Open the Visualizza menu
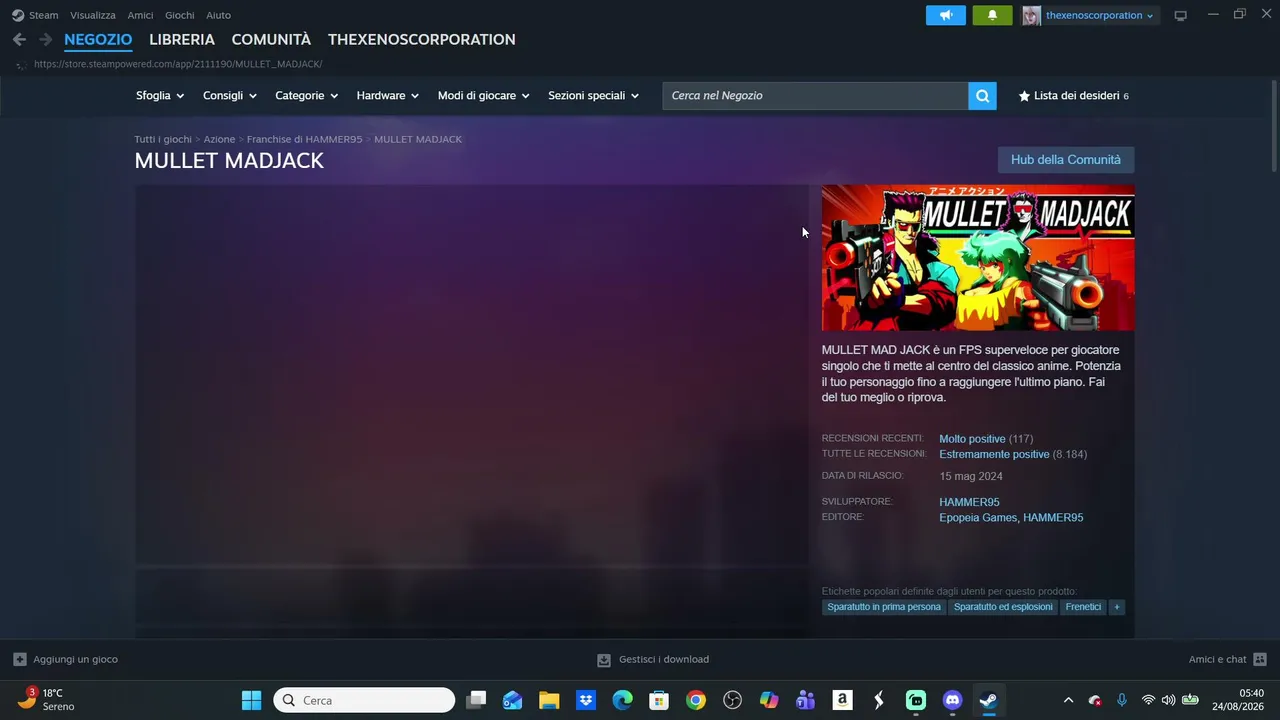Image resolution: width=1280 pixels, height=720 pixels. tap(93, 15)
